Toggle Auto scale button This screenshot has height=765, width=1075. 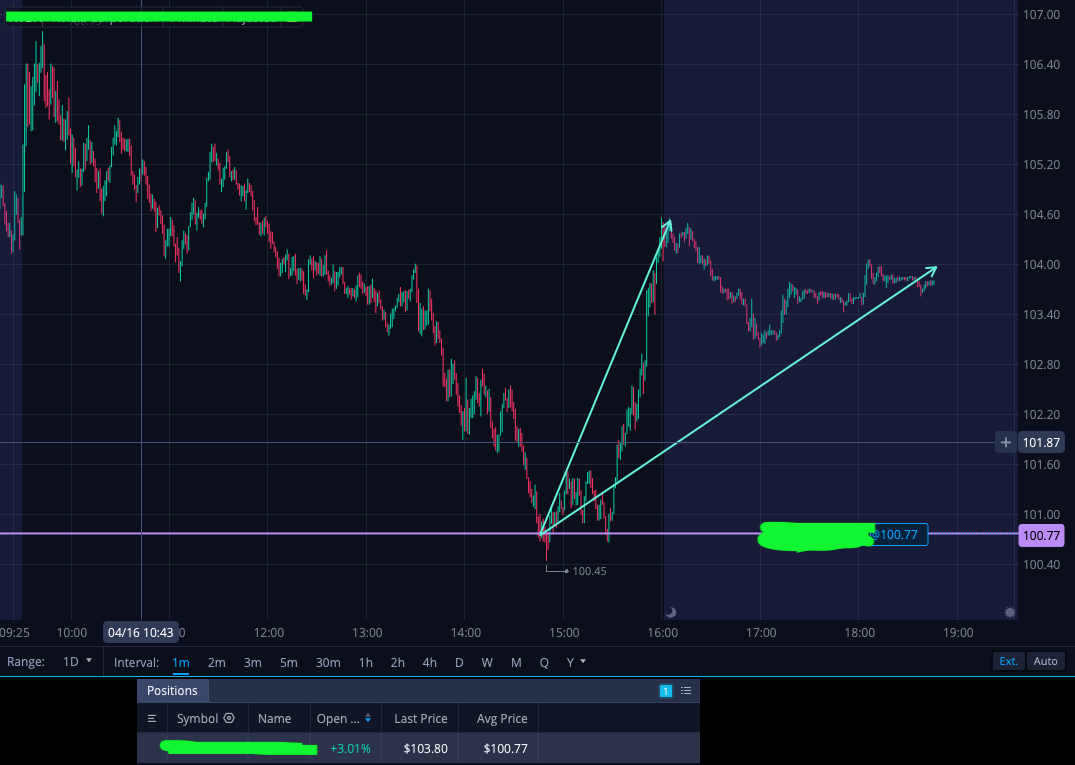pyautogui.click(x=1046, y=661)
